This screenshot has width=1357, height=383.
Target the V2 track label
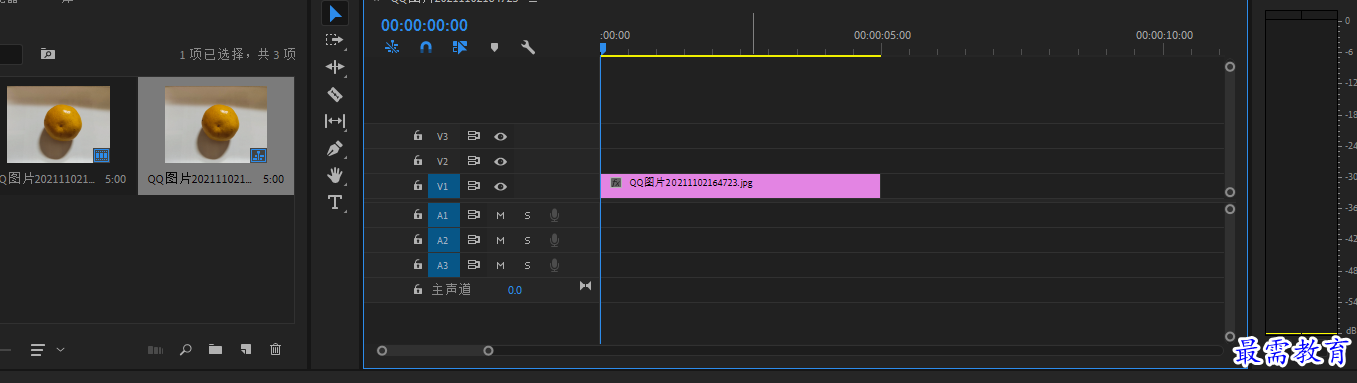(x=443, y=161)
